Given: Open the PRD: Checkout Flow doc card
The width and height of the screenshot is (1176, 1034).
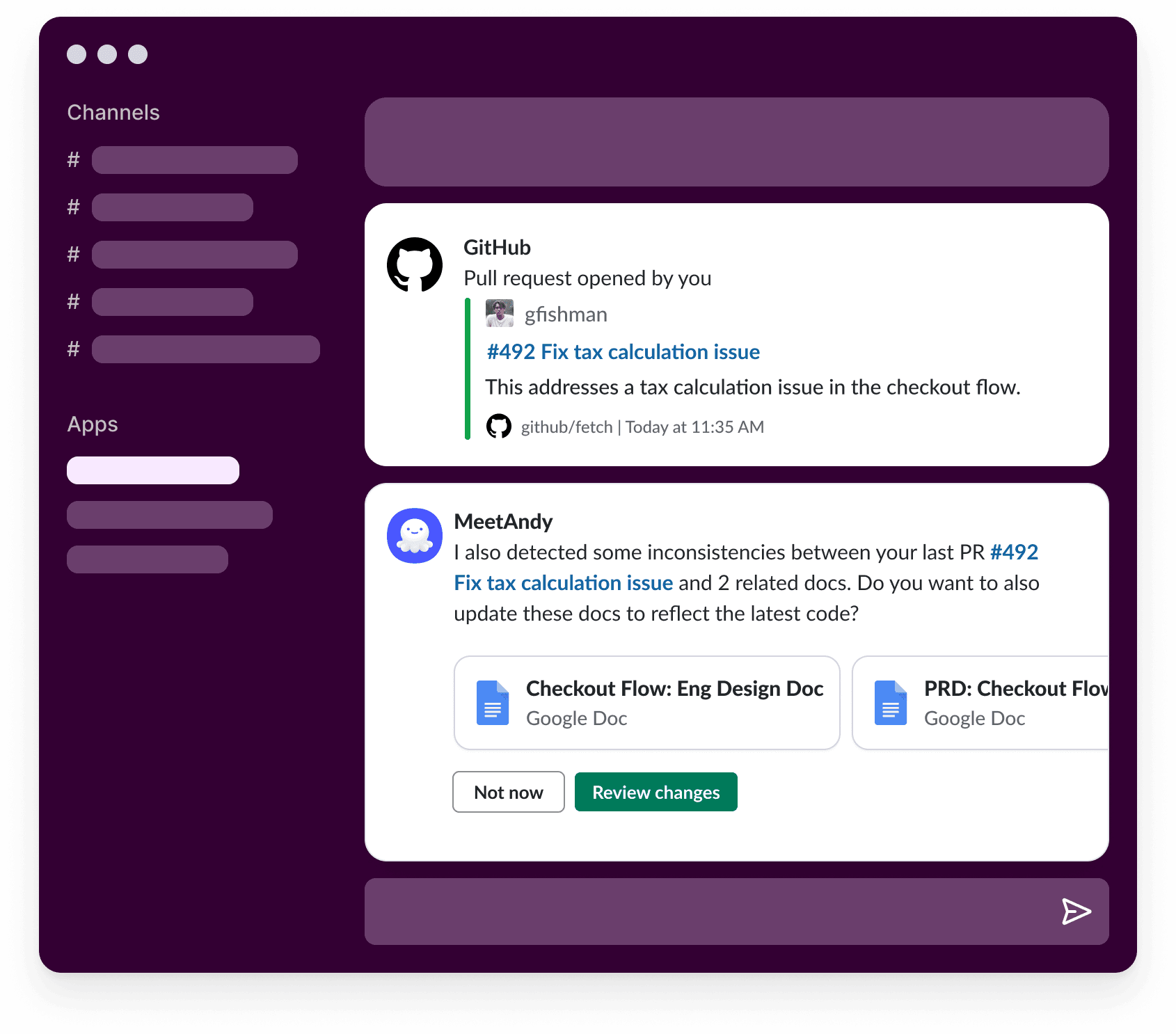Looking at the screenshot, I should pos(980,703).
